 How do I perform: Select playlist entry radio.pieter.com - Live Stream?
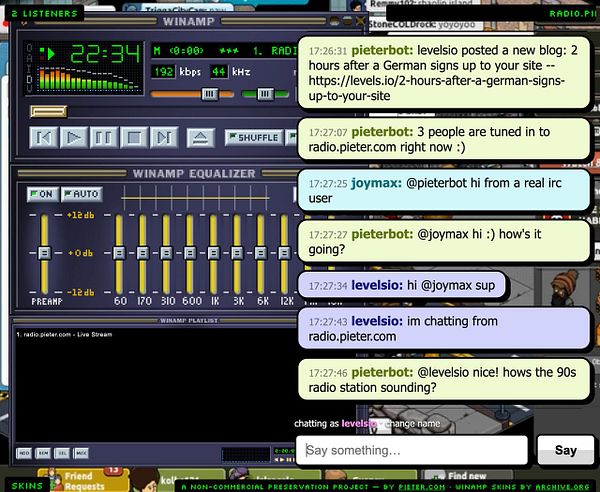click(x=64, y=334)
